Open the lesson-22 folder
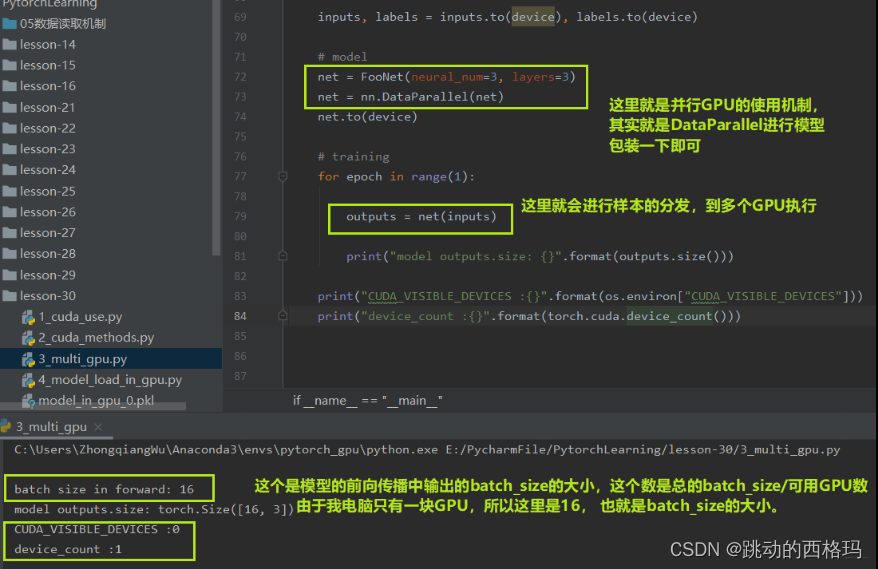The image size is (878, 569). [x=48, y=128]
